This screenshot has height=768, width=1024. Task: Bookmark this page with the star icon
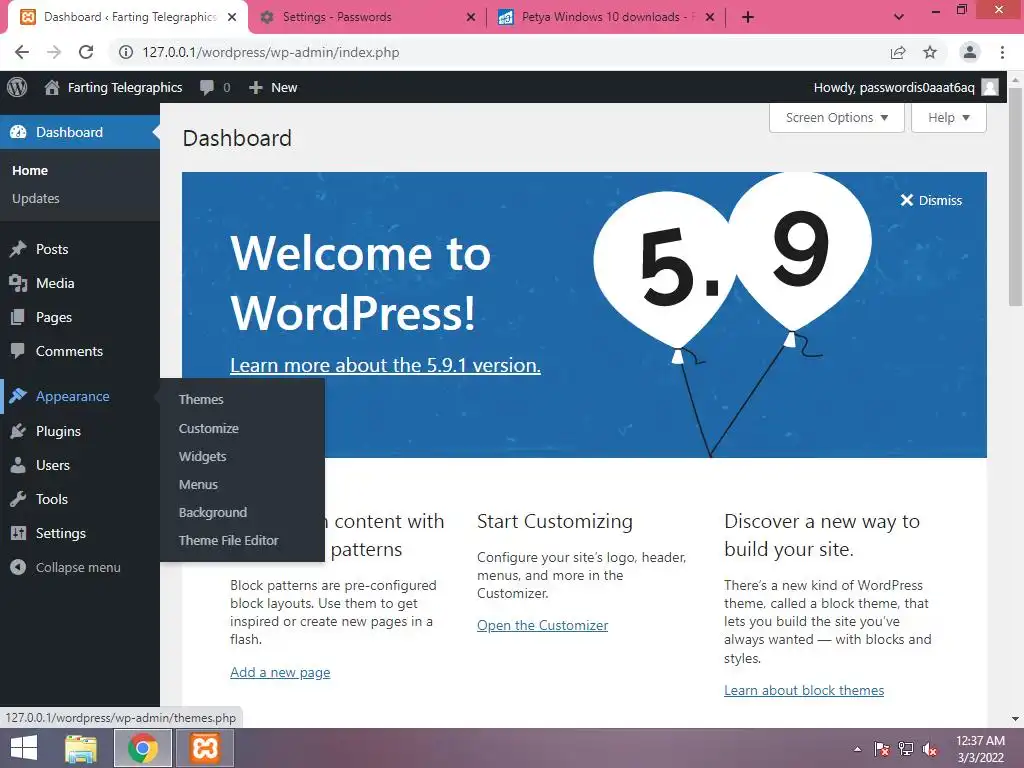930,52
